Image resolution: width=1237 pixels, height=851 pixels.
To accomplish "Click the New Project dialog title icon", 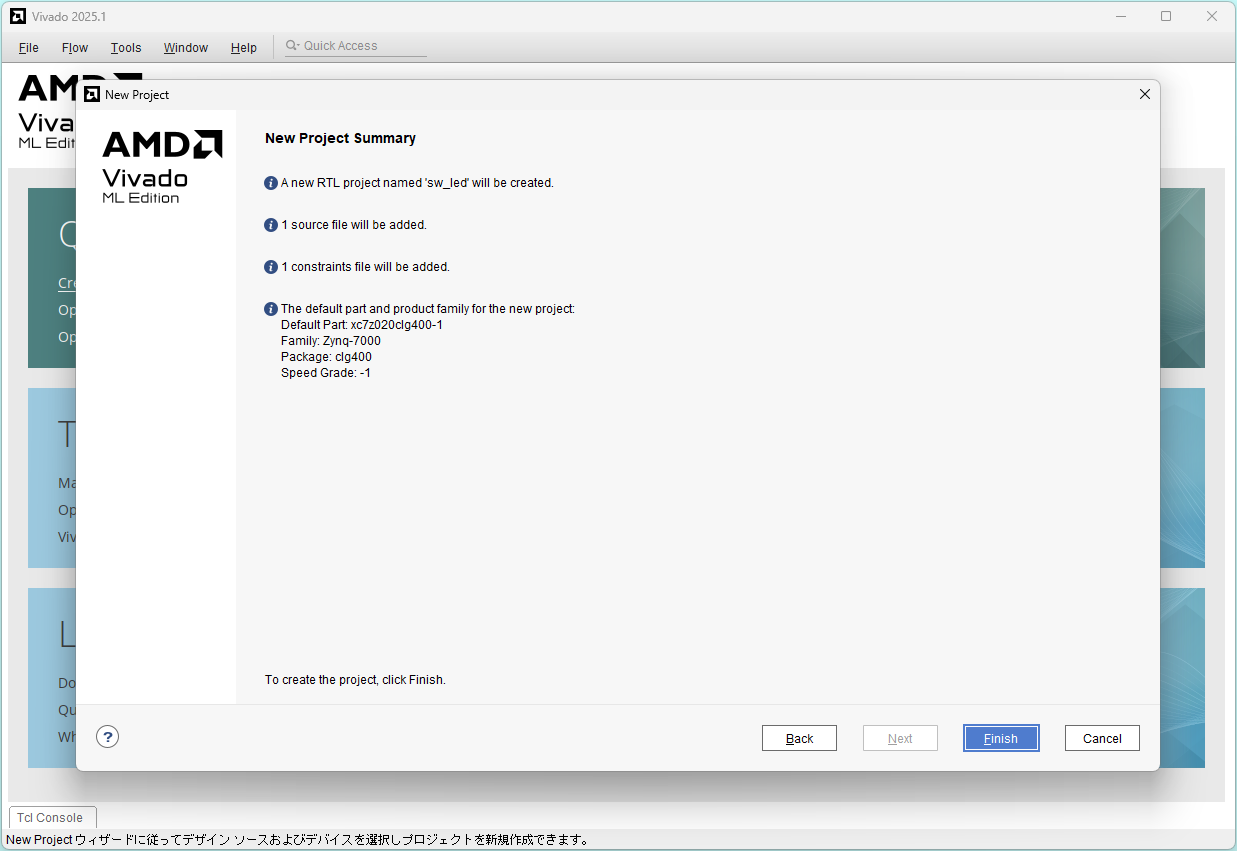I will click(x=92, y=94).
